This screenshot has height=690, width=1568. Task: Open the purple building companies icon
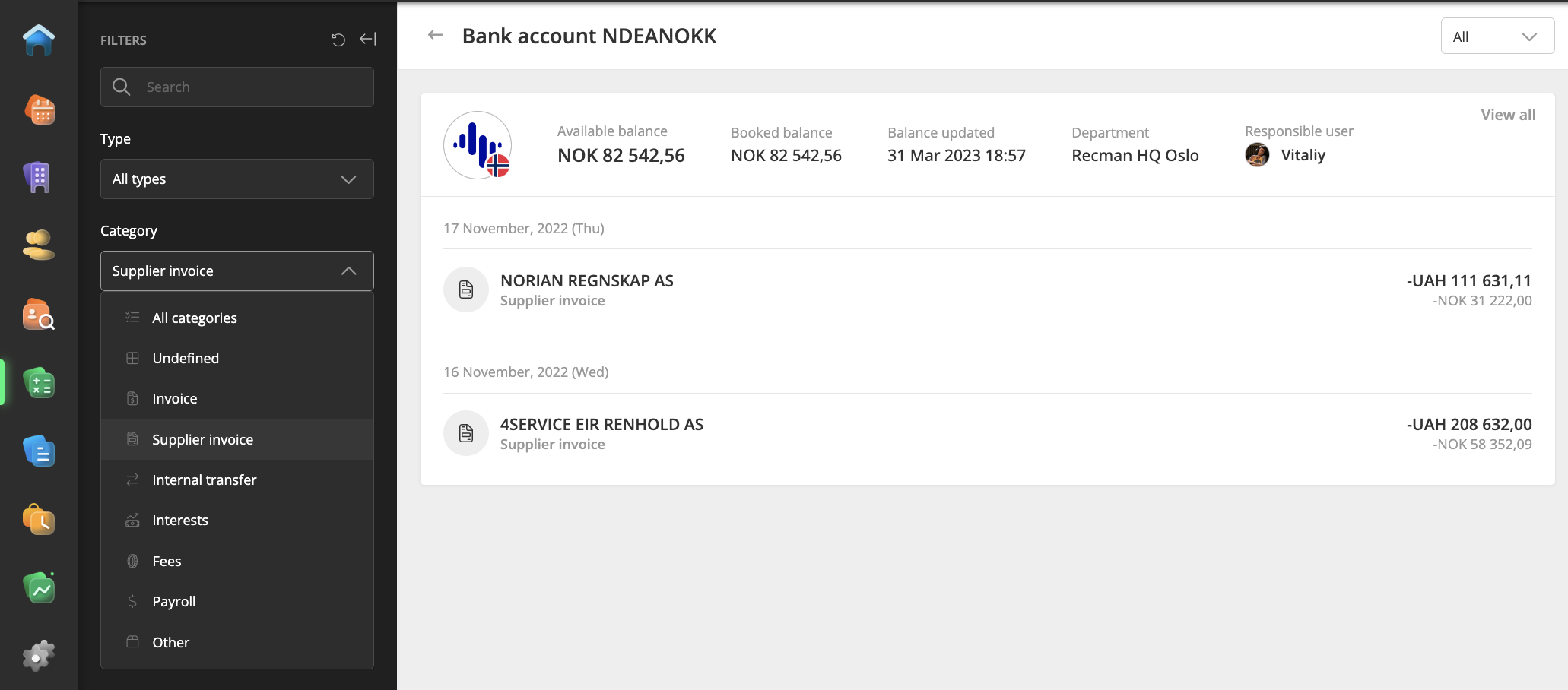click(37, 178)
